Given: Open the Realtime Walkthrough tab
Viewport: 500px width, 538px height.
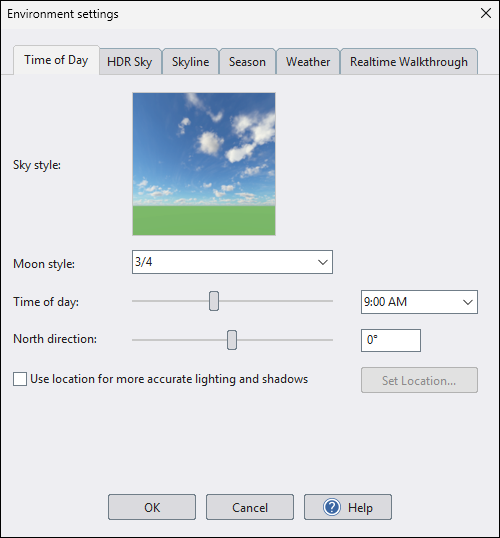Looking at the screenshot, I should point(409,62).
